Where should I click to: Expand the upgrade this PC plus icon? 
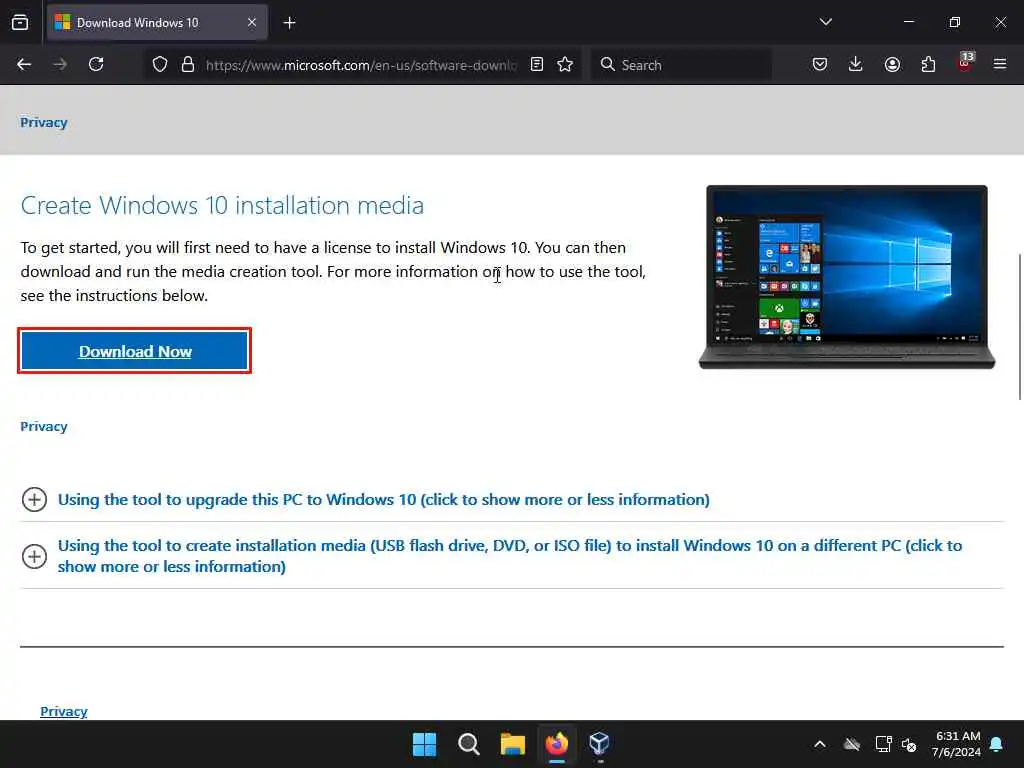(34, 500)
